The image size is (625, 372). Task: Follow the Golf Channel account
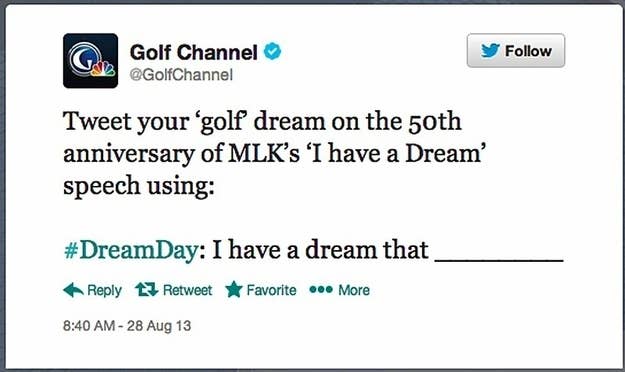[x=516, y=51]
